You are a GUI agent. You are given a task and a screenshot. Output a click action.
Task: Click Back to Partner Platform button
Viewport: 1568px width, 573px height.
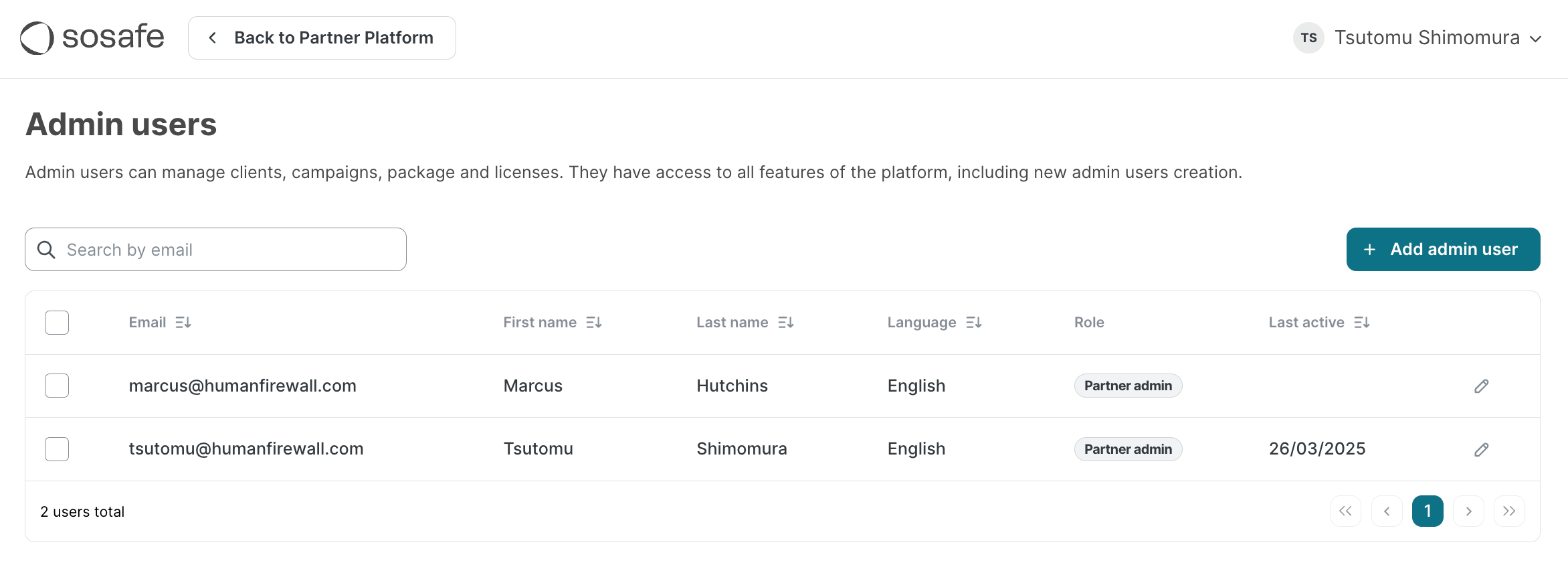click(x=322, y=38)
